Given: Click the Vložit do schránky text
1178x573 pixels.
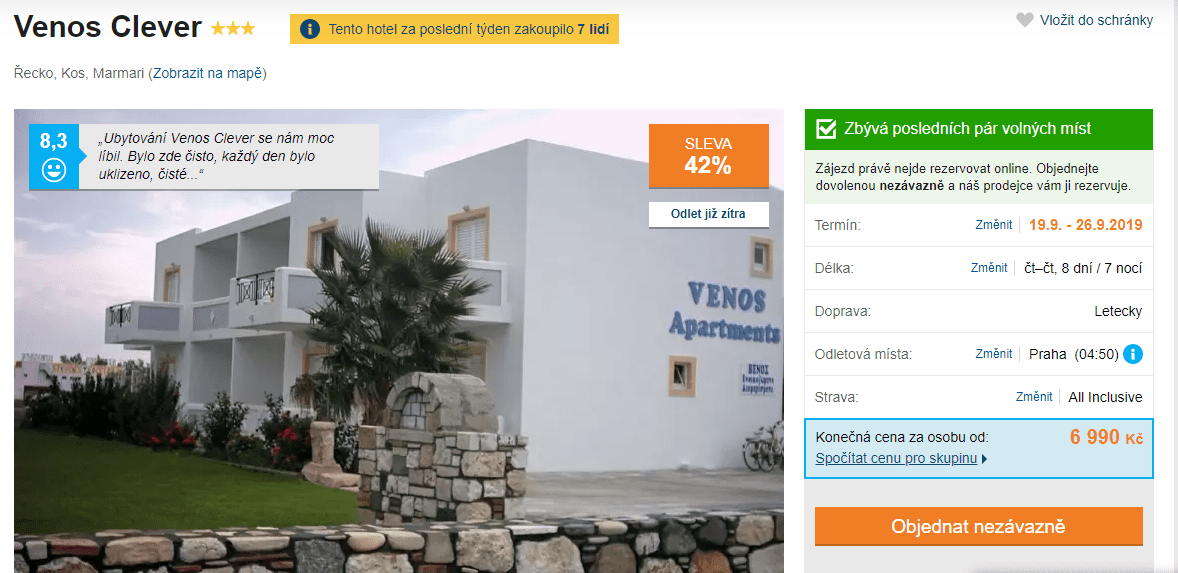Looking at the screenshot, I should click(1096, 20).
